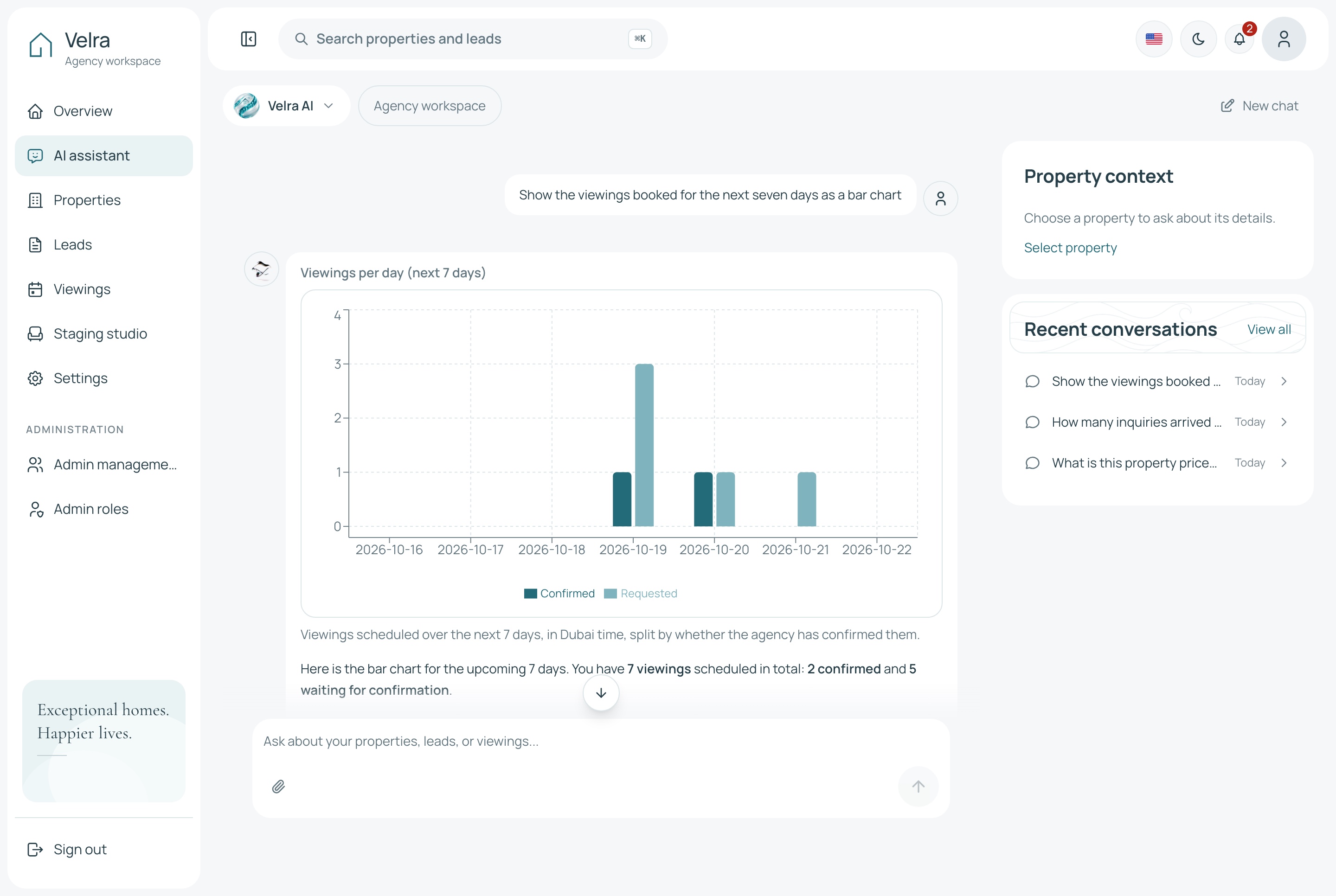The image size is (1336, 896).
Task: Open Properties section
Action: click(103, 200)
